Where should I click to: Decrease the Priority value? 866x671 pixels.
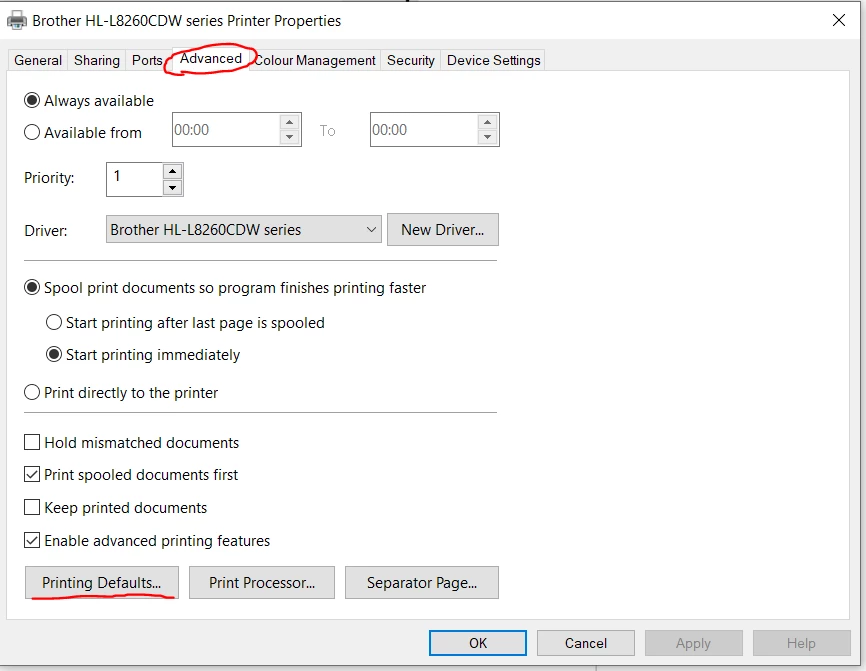pos(172,188)
